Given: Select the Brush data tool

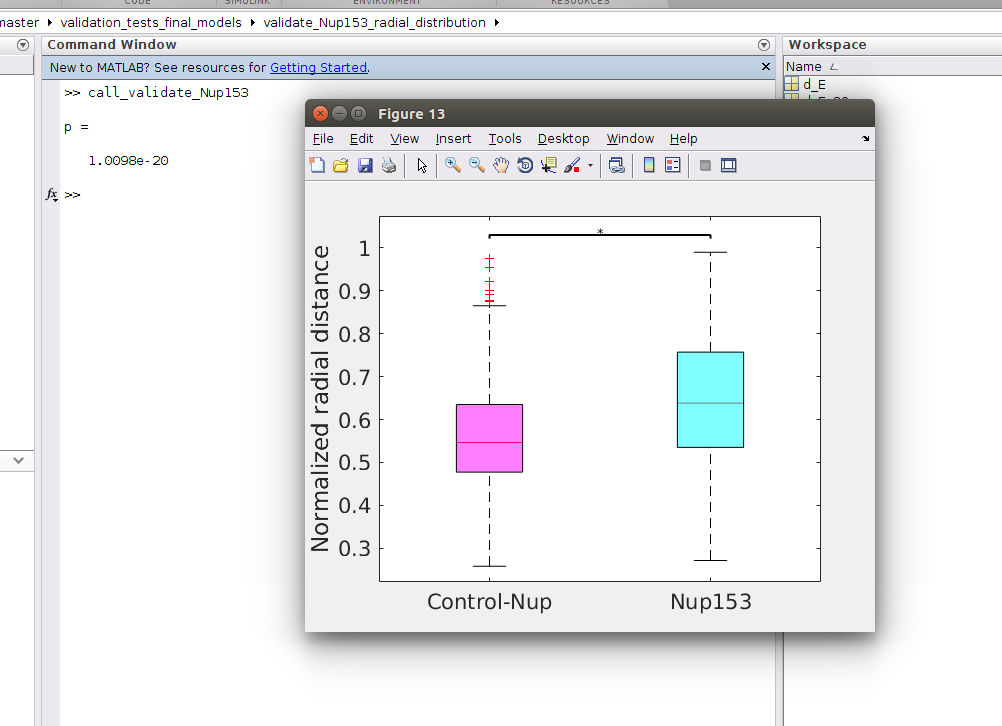Looking at the screenshot, I should (x=572, y=166).
